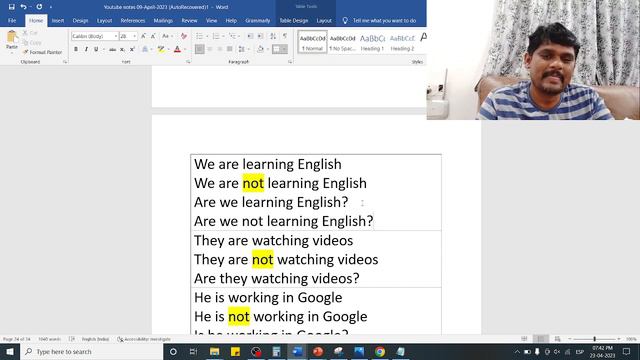Open the font size dropdown
This screenshot has height=360, width=640.
point(134,36)
